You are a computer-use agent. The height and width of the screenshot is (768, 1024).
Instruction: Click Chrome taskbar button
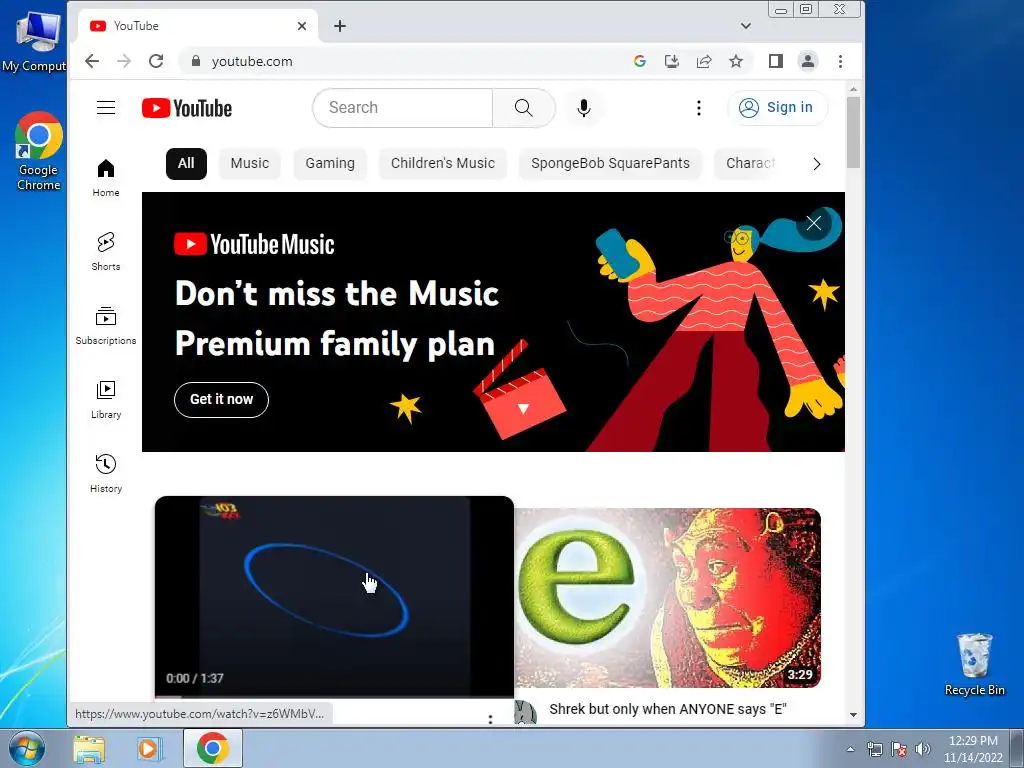point(213,748)
